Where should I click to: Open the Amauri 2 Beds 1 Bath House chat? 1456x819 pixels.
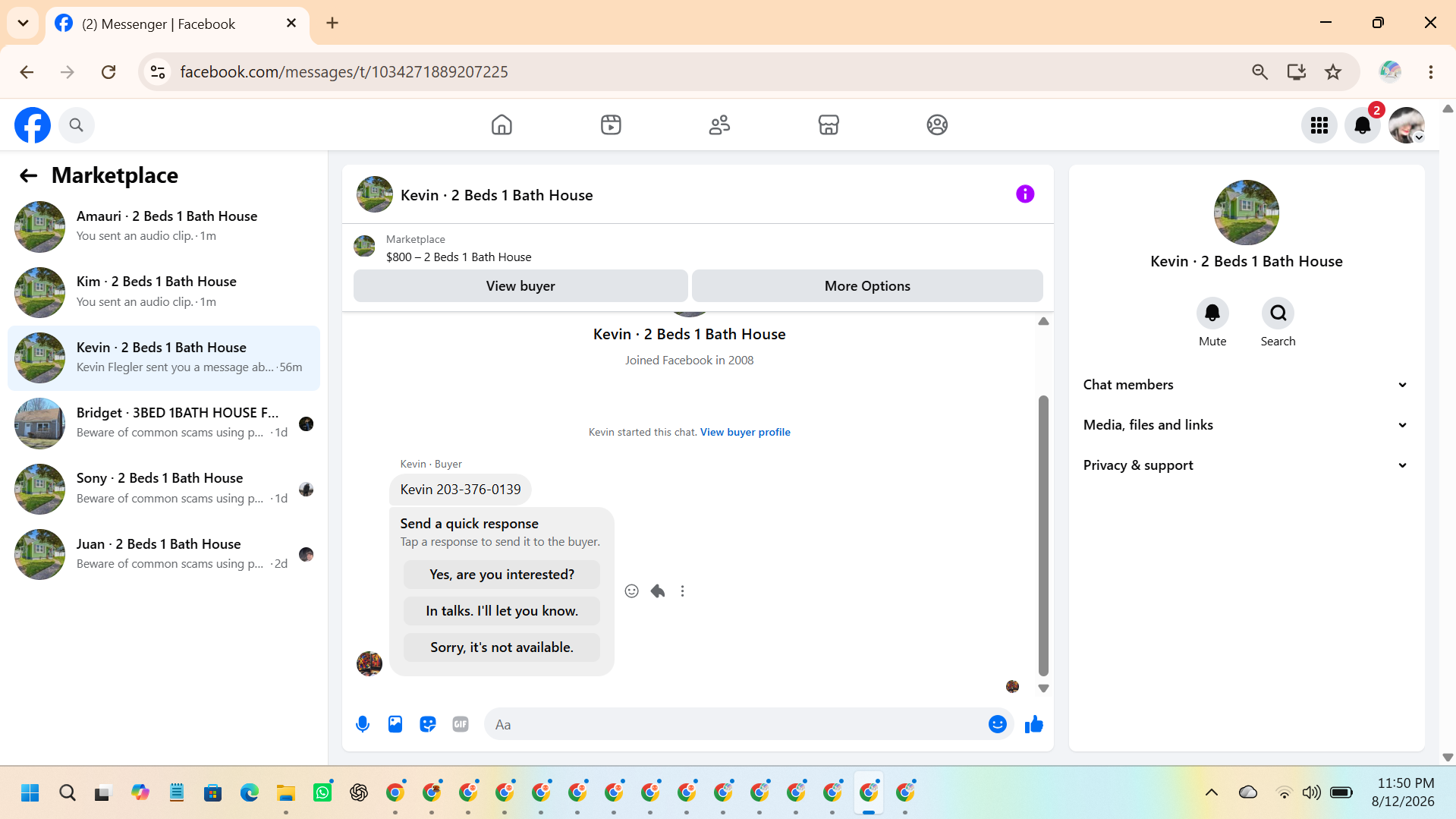click(x=164, y=226)
